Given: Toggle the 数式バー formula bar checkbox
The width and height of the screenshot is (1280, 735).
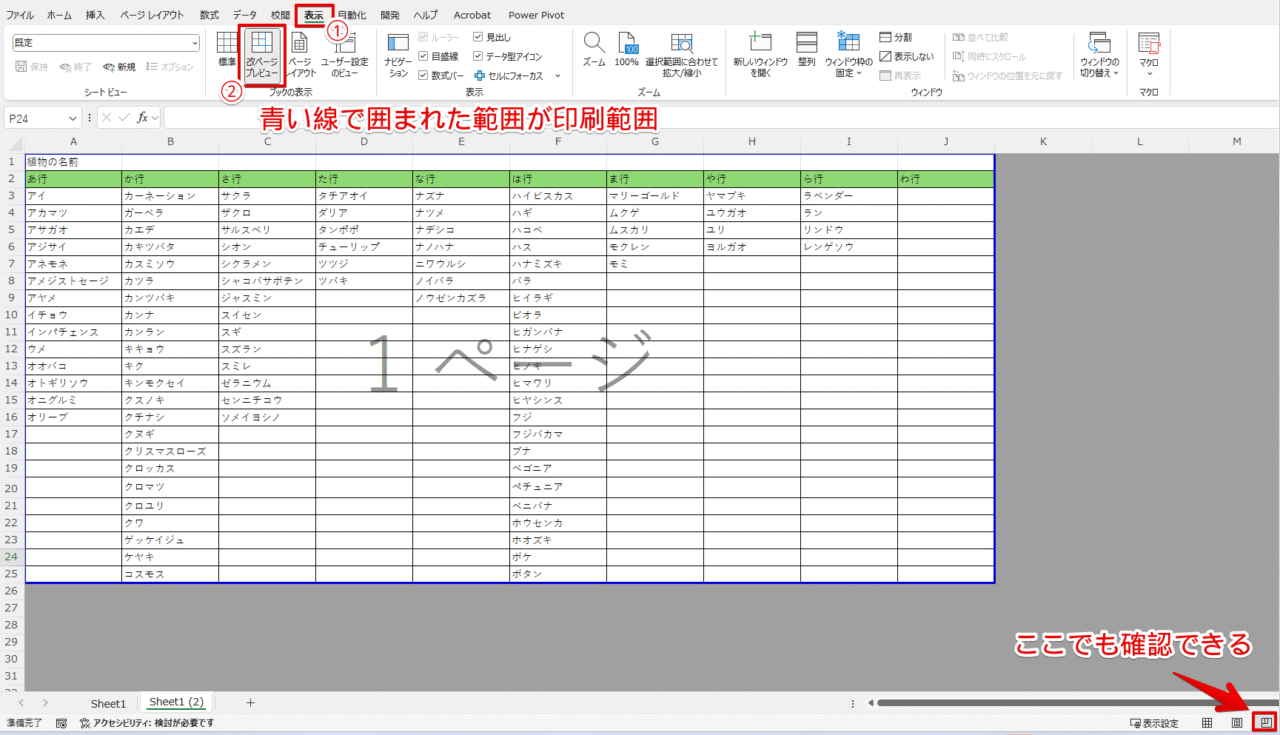Looking at the screenshot, I should click(424, 75).
